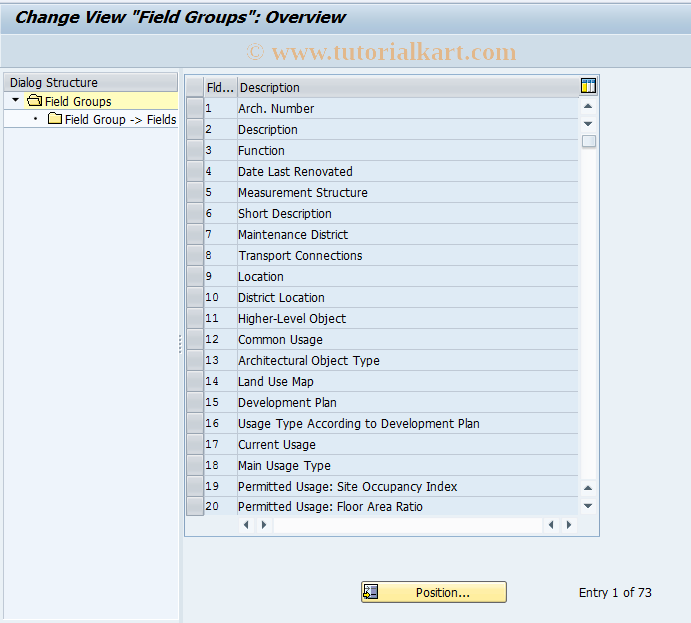Select the row marker for Measurement Structure

[195, 192]
